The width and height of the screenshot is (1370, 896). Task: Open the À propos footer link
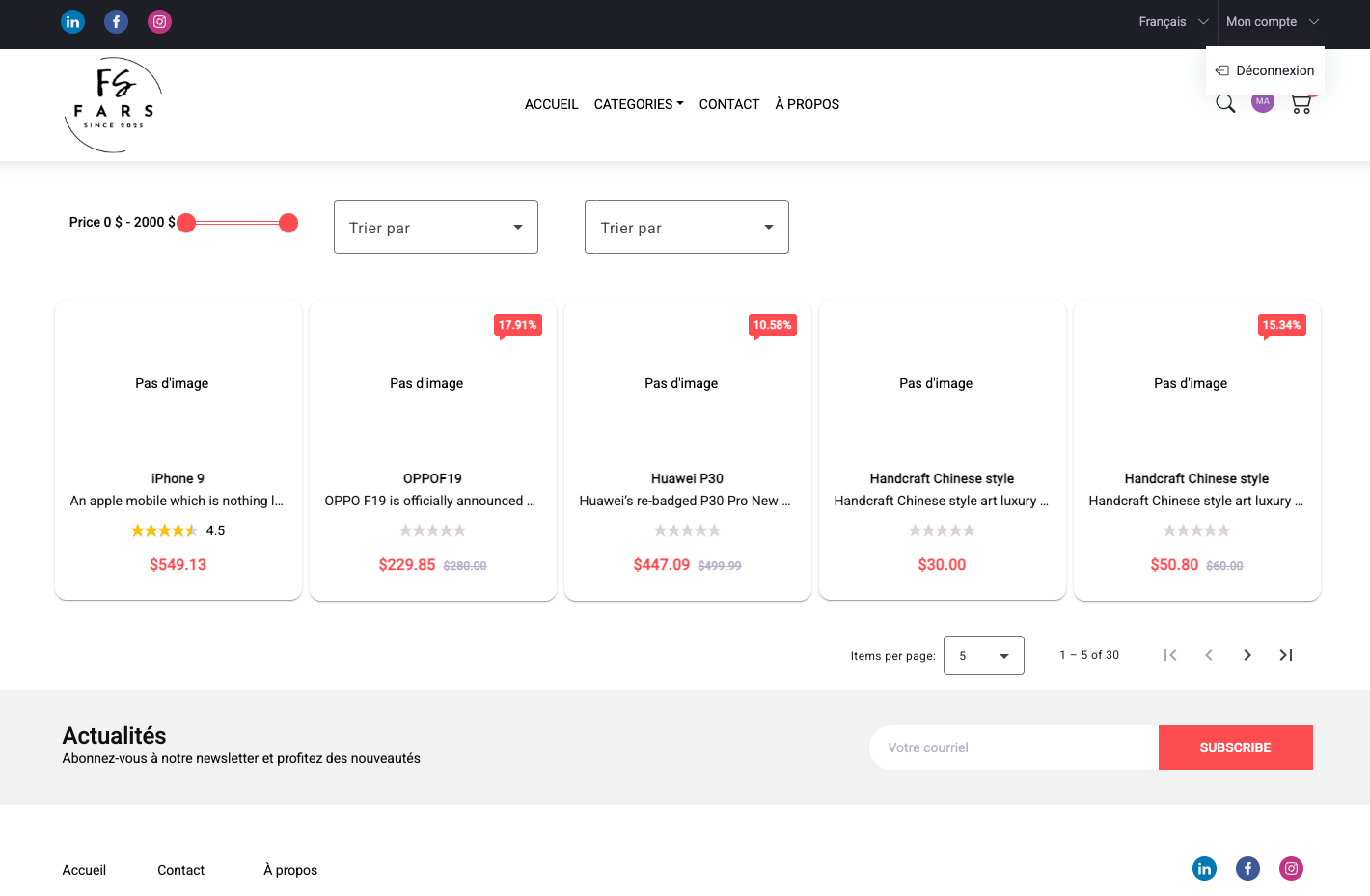290,870
